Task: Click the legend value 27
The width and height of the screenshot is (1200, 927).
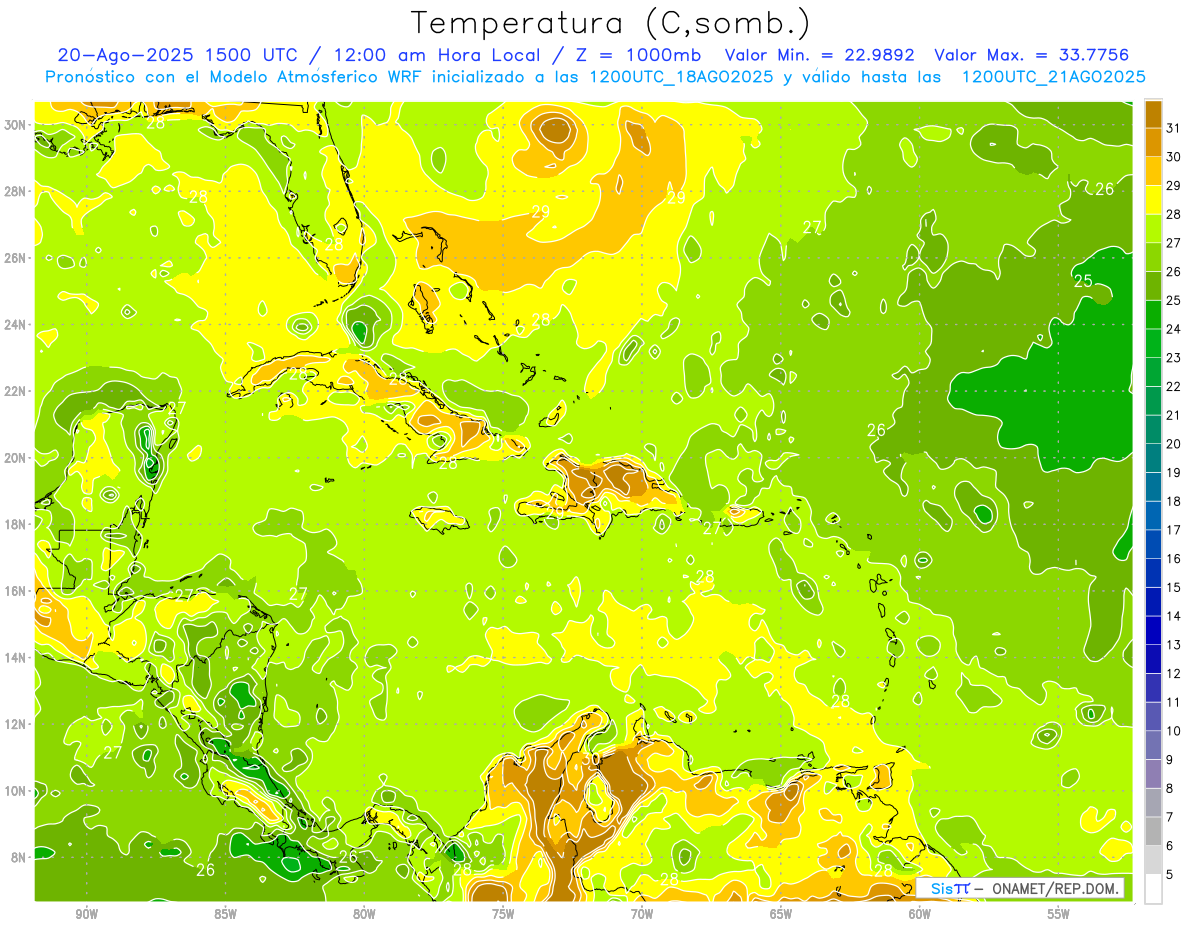Action: click(1174, 243)
